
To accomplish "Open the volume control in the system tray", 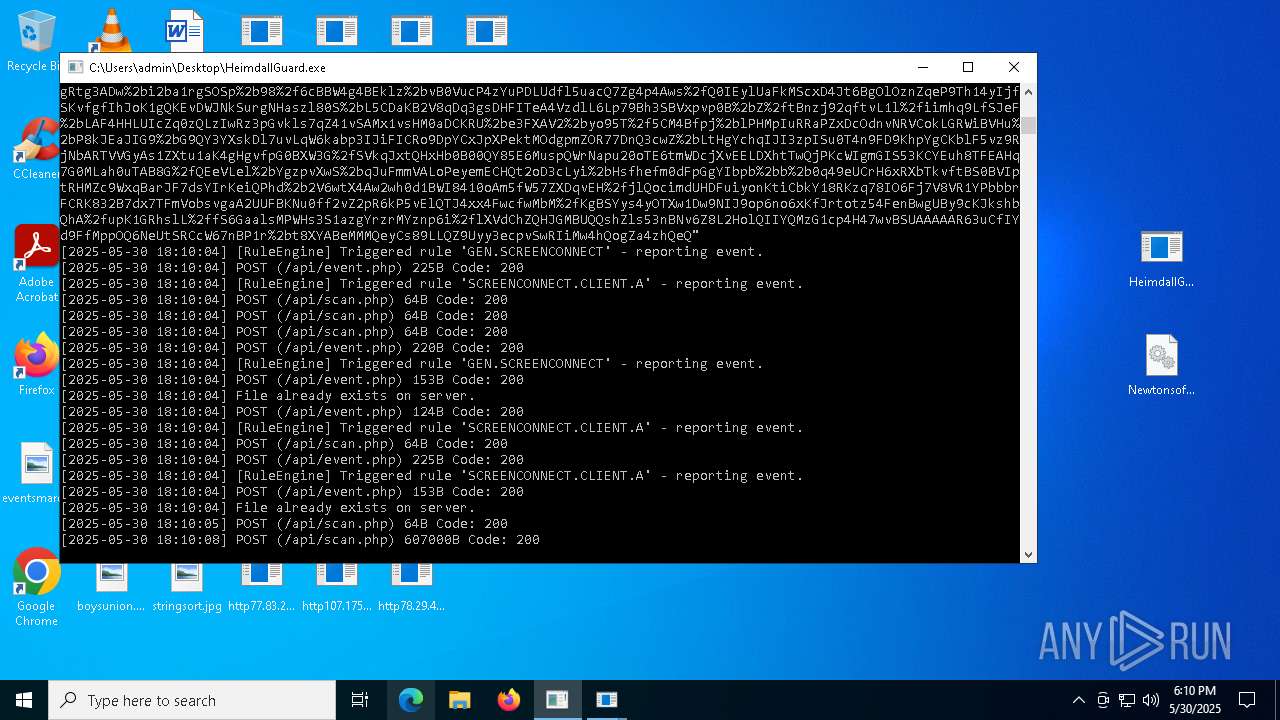I will coord(1150,700).
